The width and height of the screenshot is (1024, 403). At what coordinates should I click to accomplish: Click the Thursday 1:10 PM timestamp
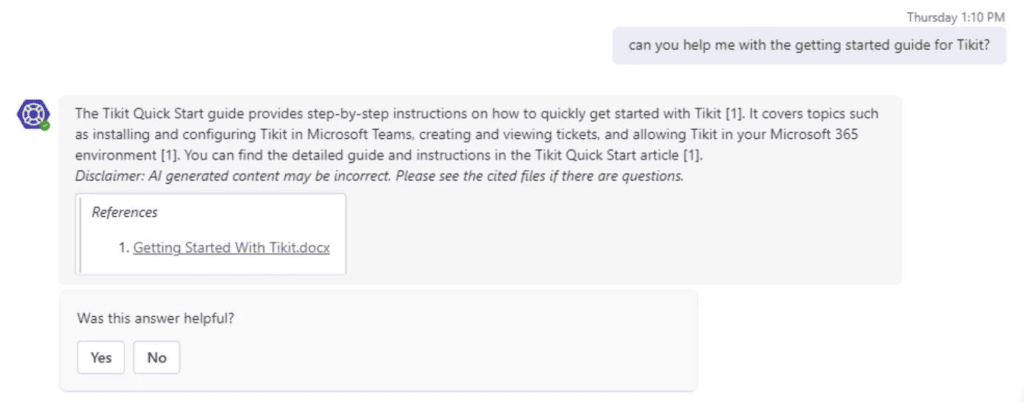click(x=955, y=18)
